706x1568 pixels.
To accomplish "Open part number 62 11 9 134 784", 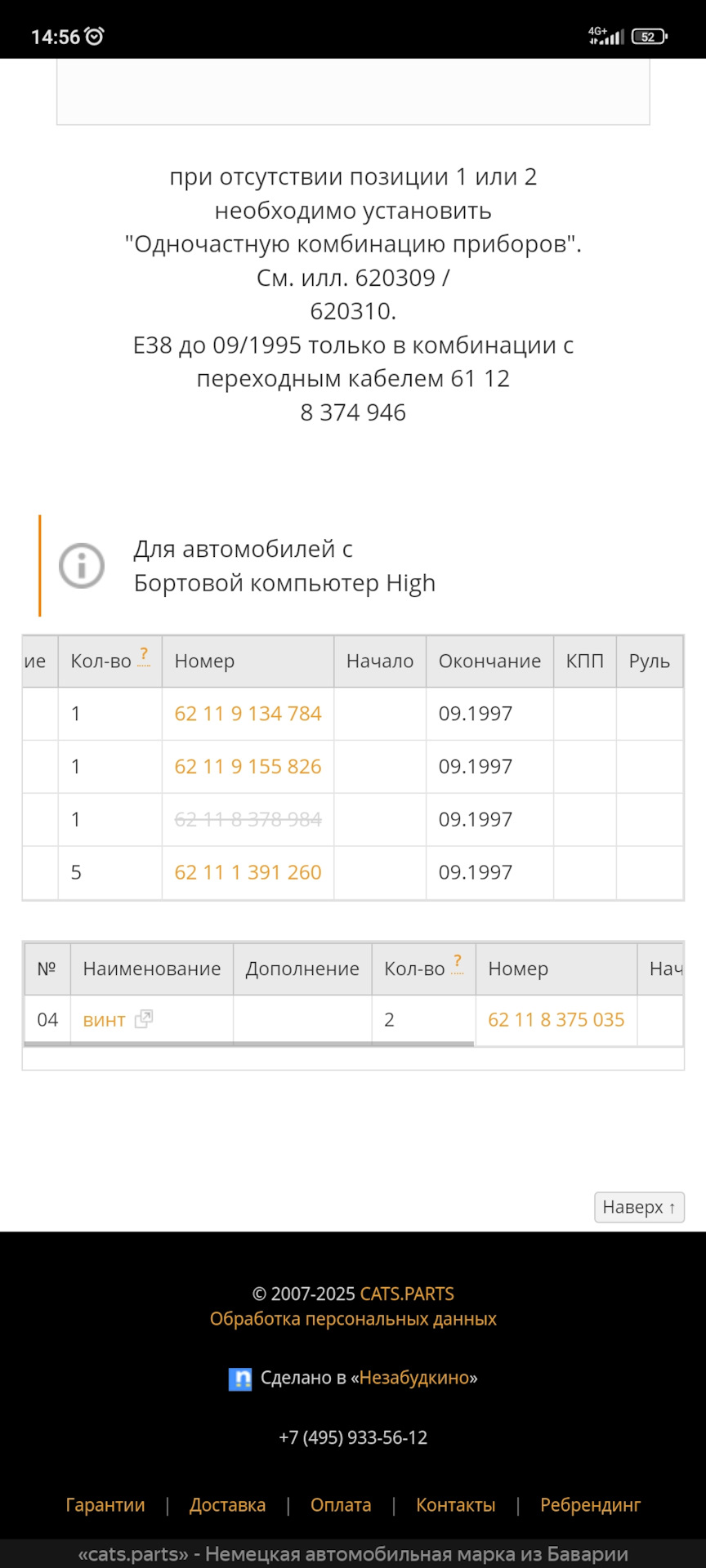I will pos(248,714).
